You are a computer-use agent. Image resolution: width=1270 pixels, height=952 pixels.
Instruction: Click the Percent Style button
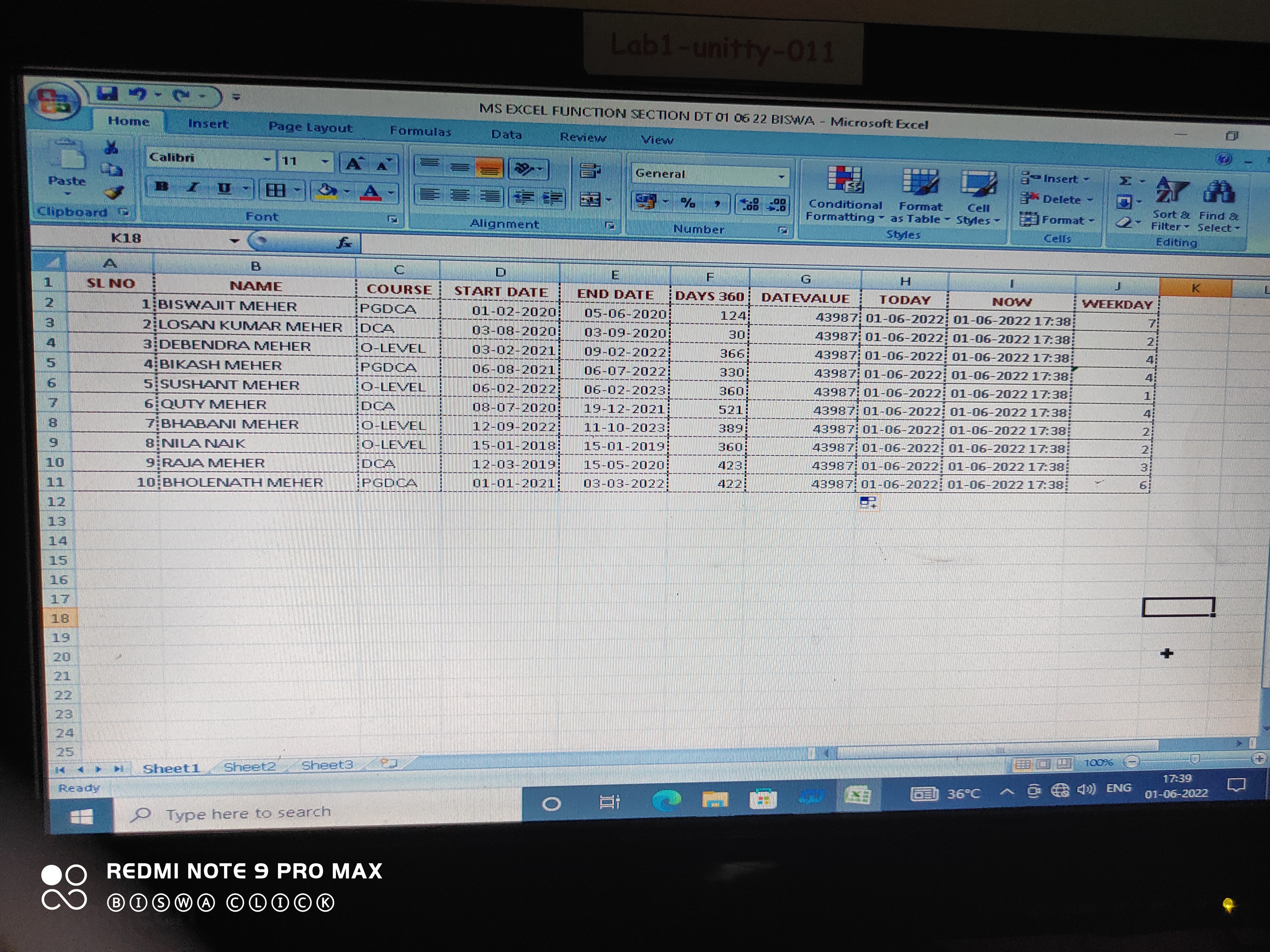[x=688, y=202]
